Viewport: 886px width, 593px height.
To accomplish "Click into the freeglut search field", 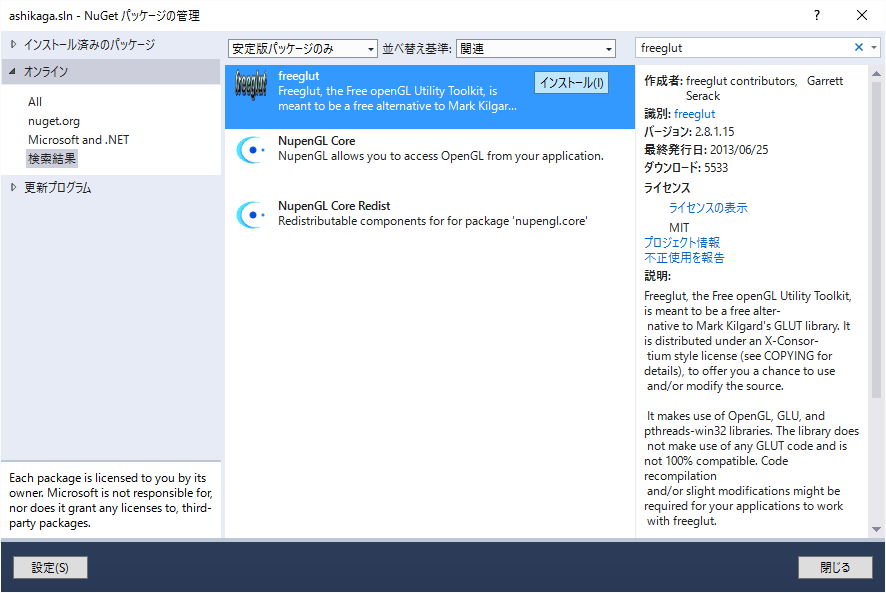I will [x=743, y=48].
